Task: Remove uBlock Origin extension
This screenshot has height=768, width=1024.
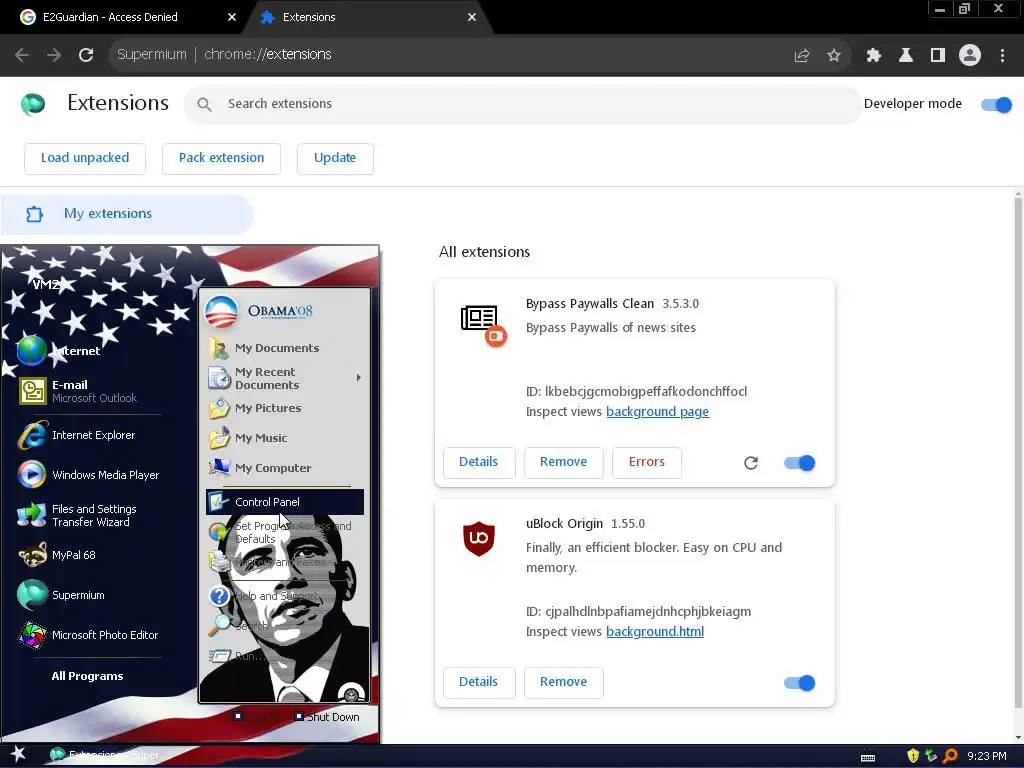Action: [x=564, y=682]
